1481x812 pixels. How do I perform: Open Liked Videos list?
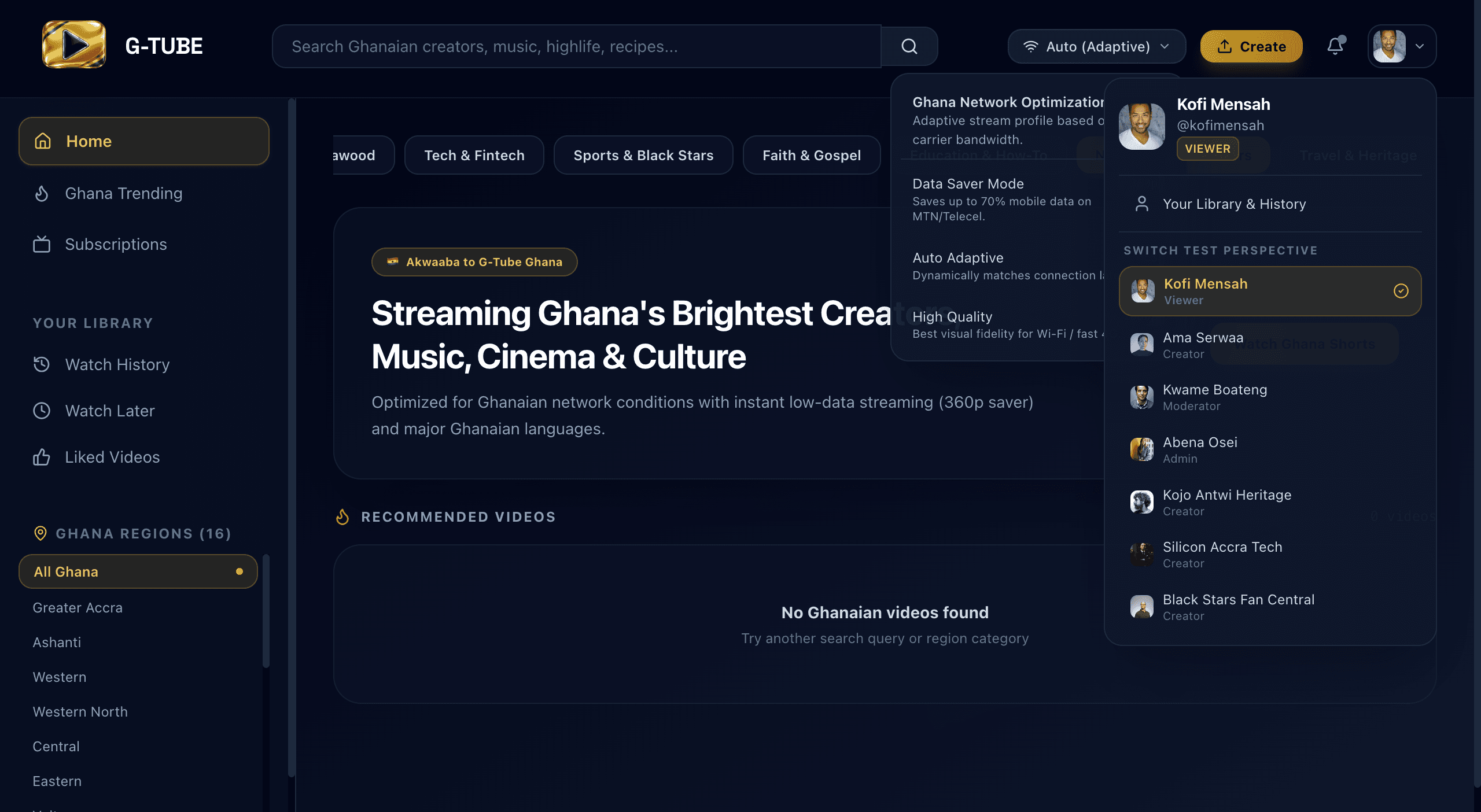(x=144, y=457)
